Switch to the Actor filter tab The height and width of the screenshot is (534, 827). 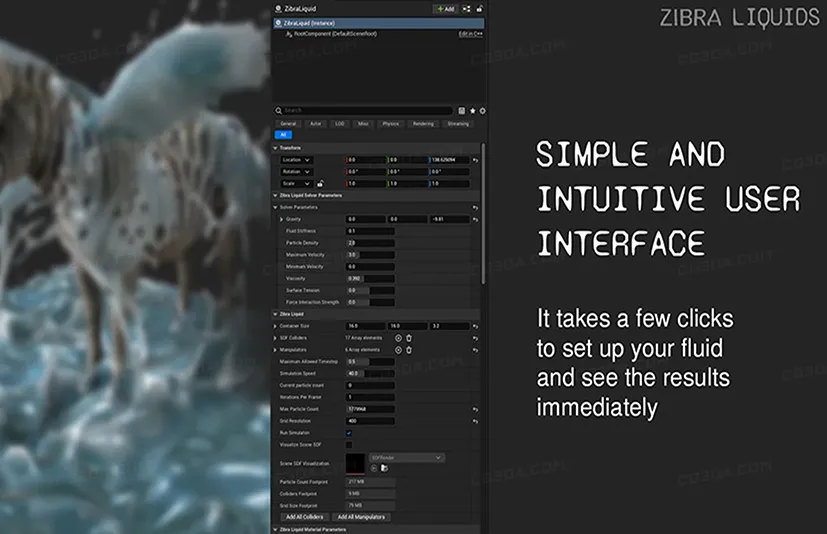point(315,124)
